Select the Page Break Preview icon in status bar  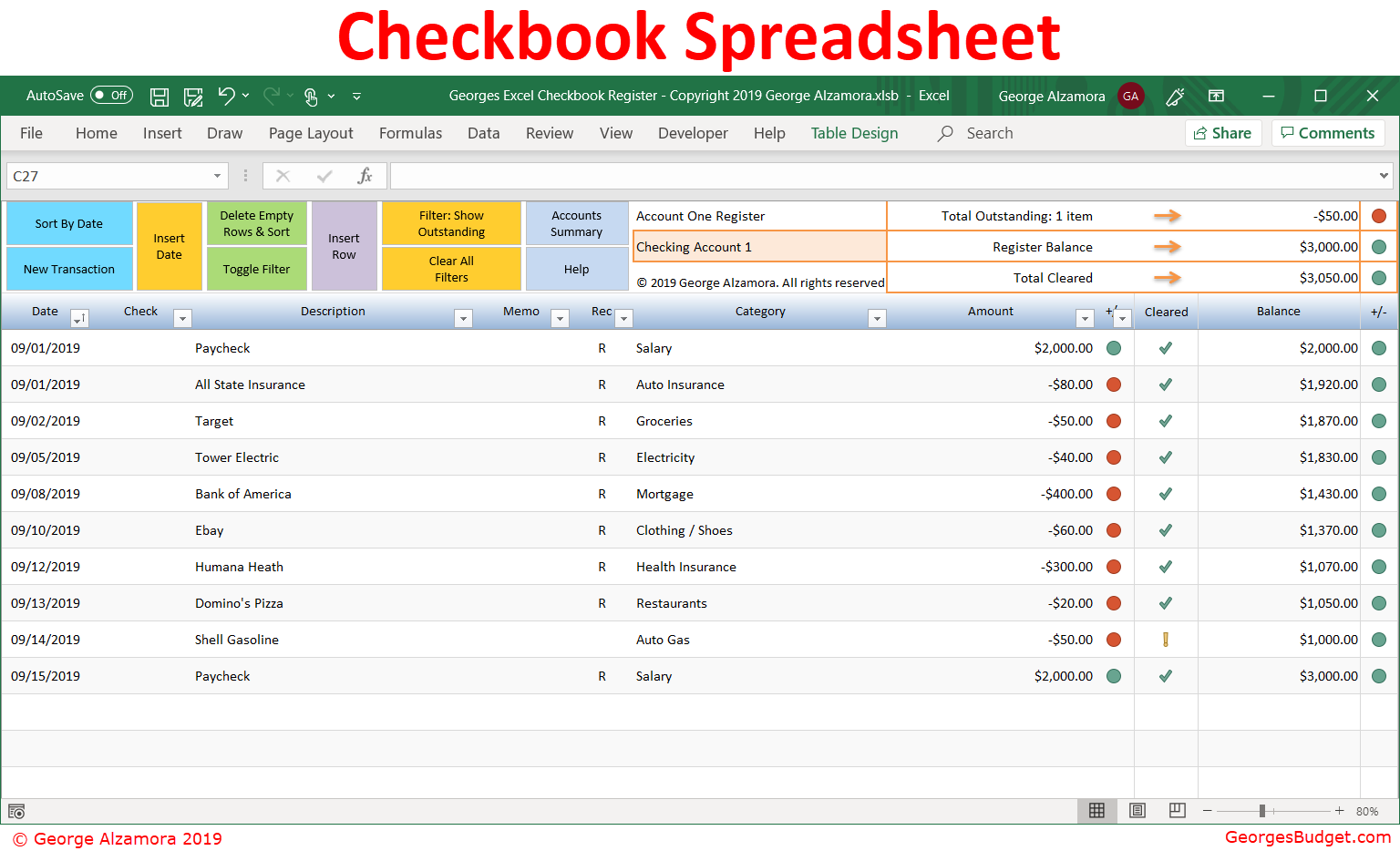[x=1177, y=811]
